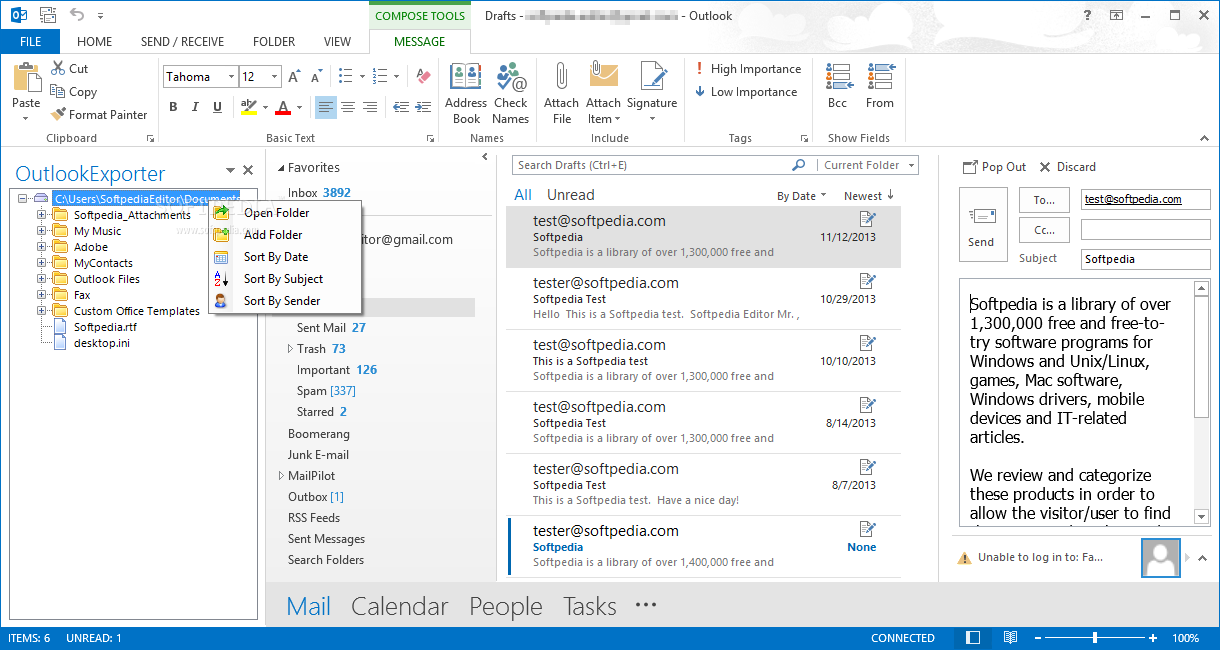
Task: Increase font size with grow icon
Action: tap(294, 77)
